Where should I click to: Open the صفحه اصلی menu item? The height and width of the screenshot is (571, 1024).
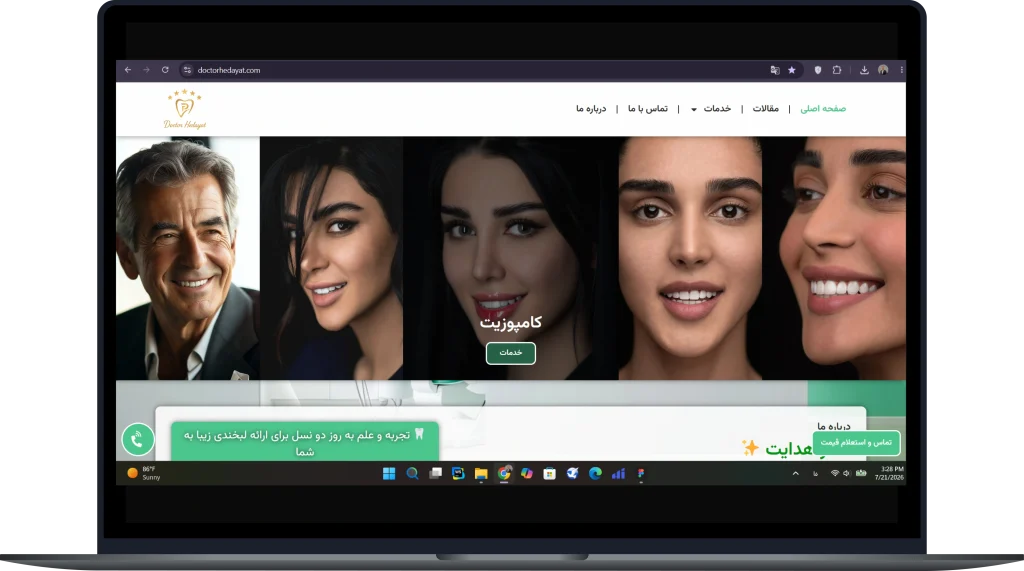pos(823,108)
